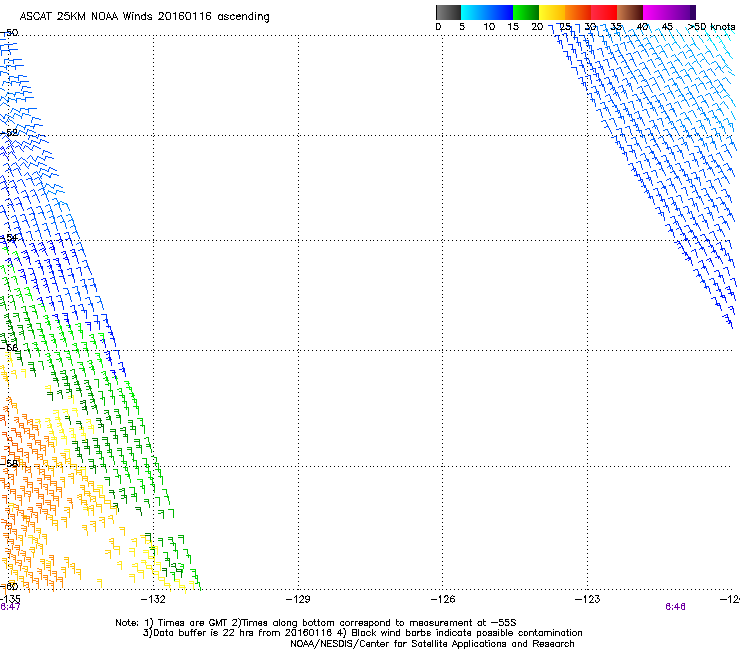Click the '-58' latitude axis label
The height and width of the screenshot is (650, 740).
click(9, 464)
